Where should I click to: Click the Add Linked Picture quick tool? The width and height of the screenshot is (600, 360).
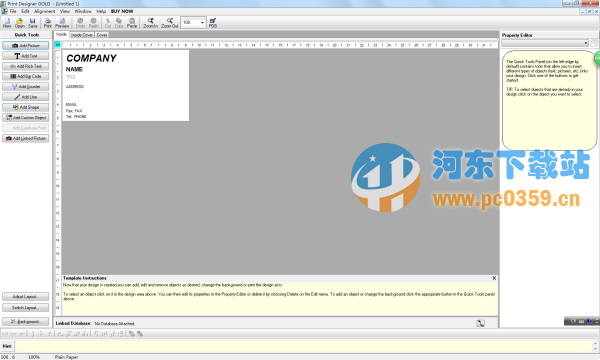(26, 138)
